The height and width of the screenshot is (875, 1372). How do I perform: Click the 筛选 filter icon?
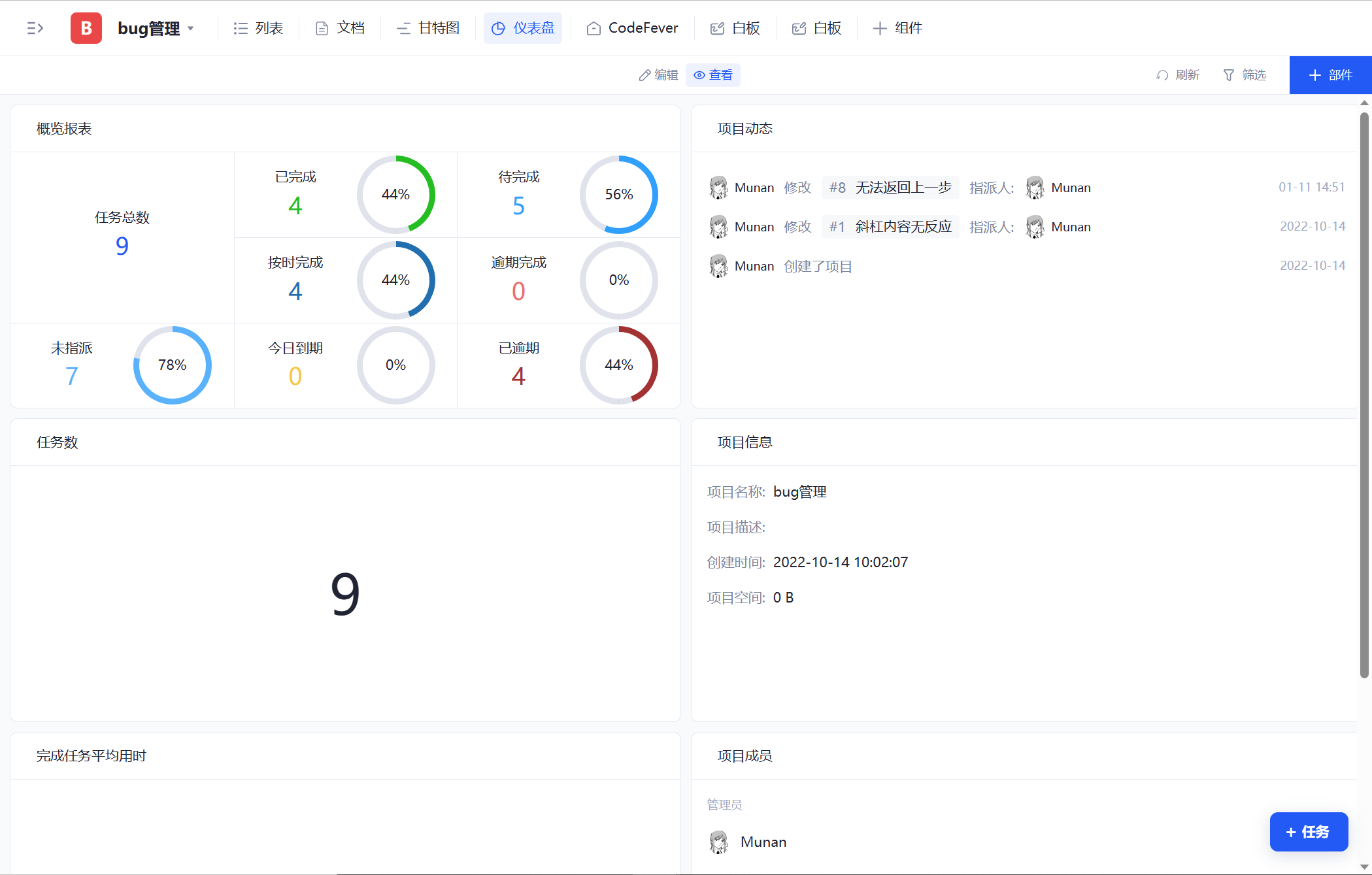pos(1229,74)
